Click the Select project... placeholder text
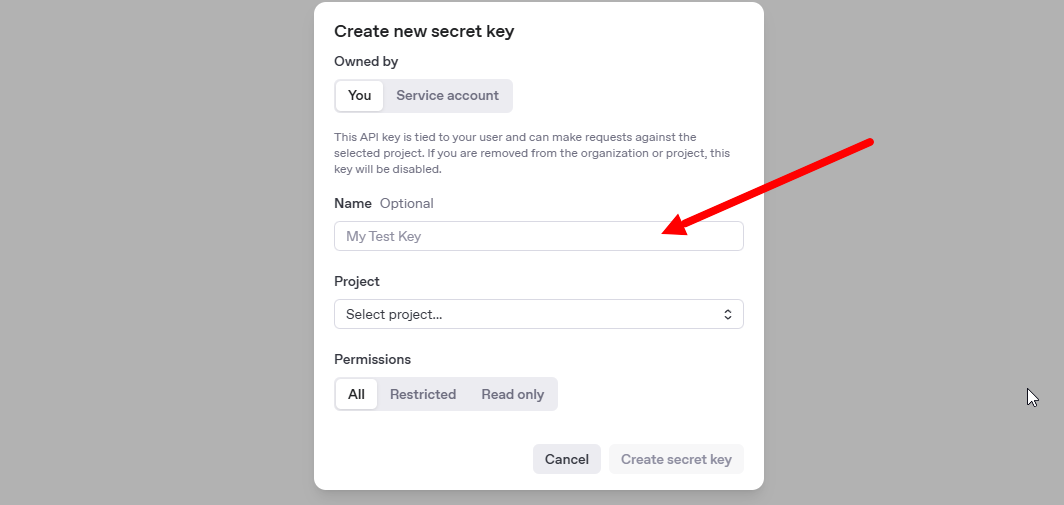This screenshot has width=1064, height=505. 394,314
